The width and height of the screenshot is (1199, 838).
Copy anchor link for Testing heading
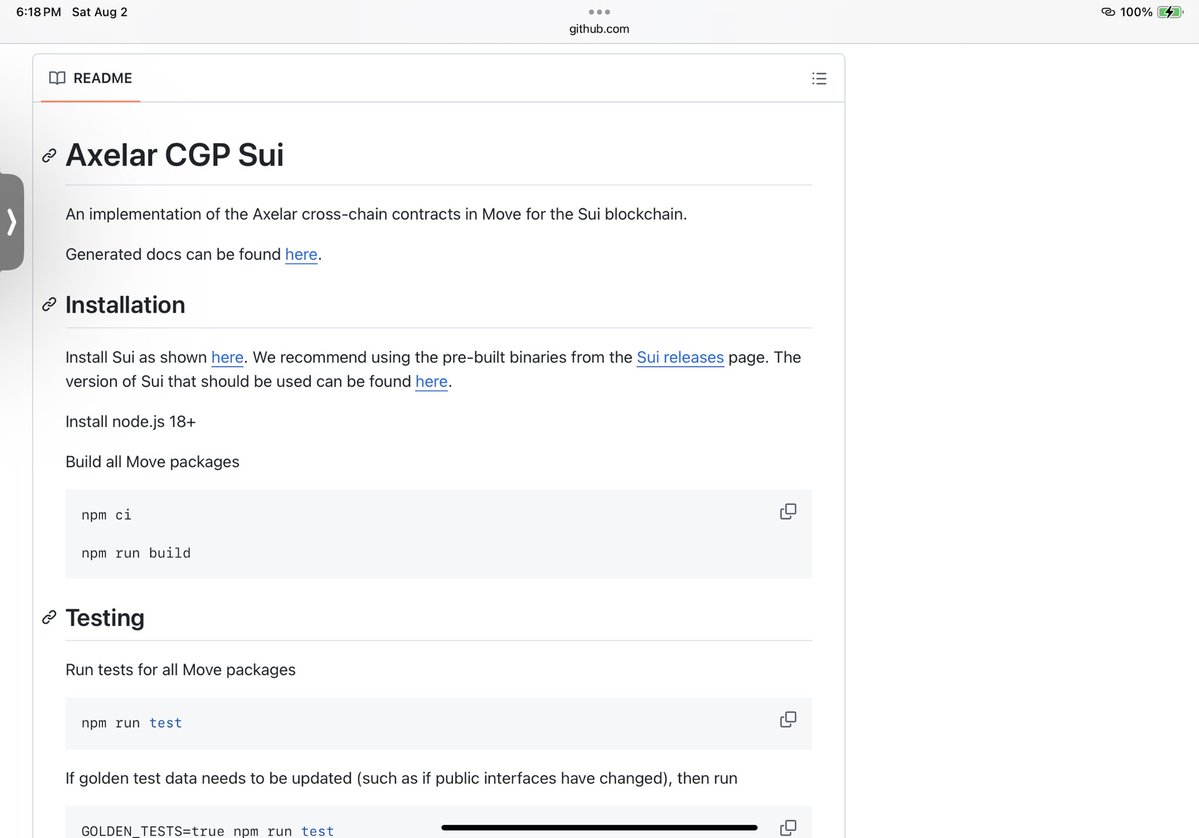pyautogui.click(x=49, y=617)
